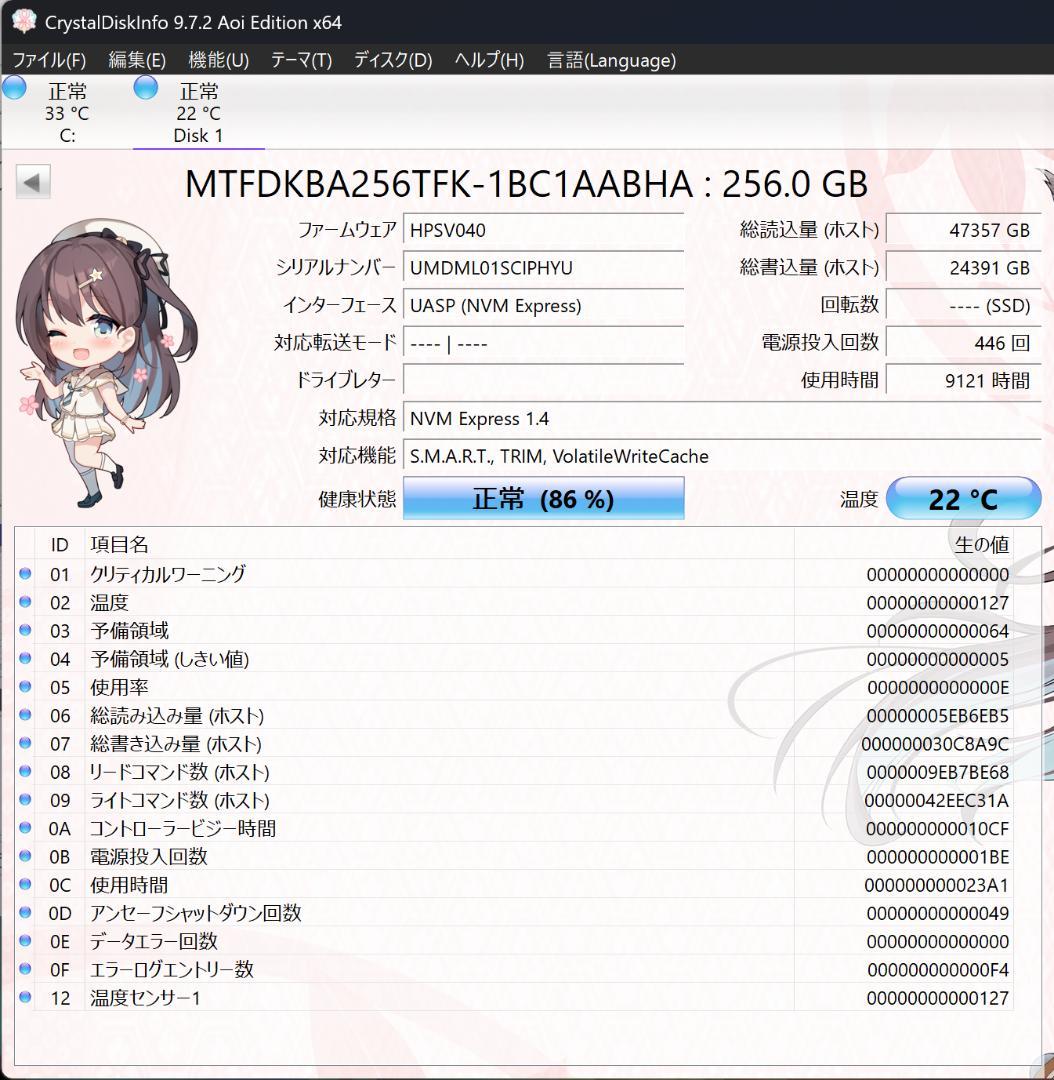Viewport: 1054px width, 1080px height.
Task: Click status dot for 05 使用率 row
Action: (x=25, y=686)
